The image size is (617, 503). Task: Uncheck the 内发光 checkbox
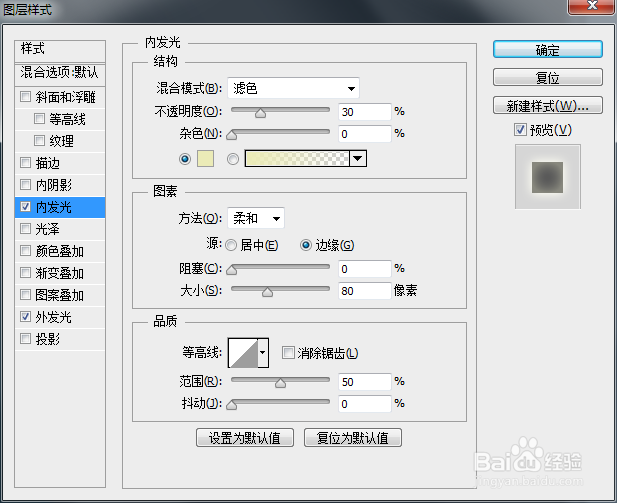coord(26,207)
